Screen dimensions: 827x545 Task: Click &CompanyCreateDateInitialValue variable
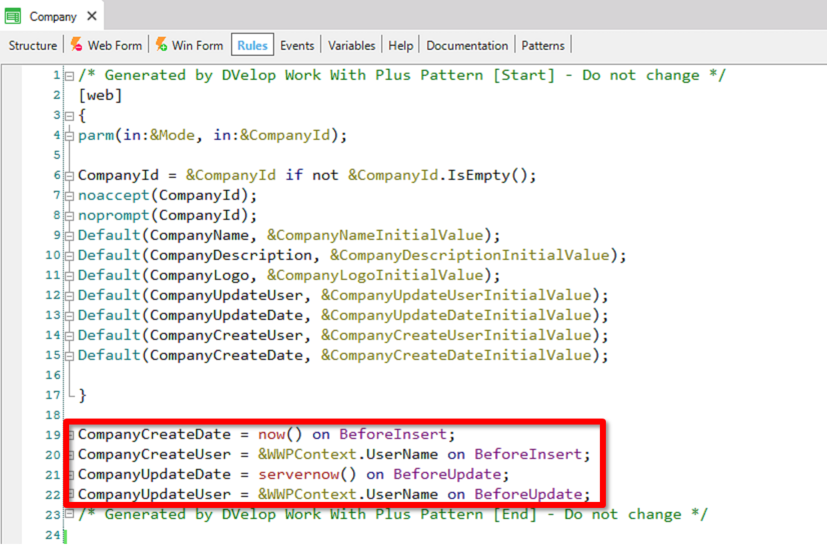[x=456, y=356]
